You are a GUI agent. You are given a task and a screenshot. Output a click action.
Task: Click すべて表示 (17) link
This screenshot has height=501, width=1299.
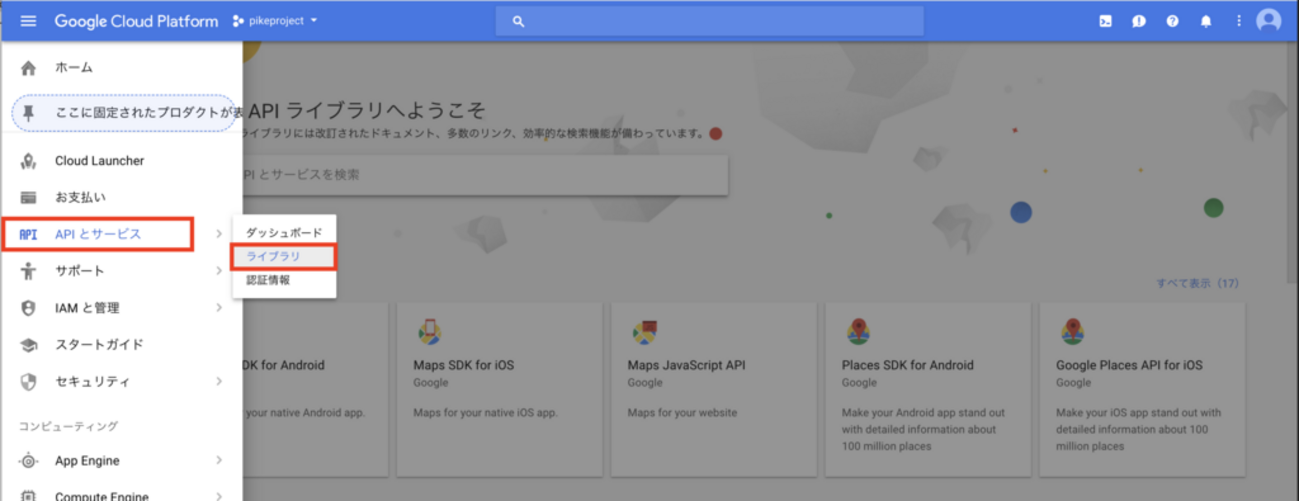[x=1198, y=283]
